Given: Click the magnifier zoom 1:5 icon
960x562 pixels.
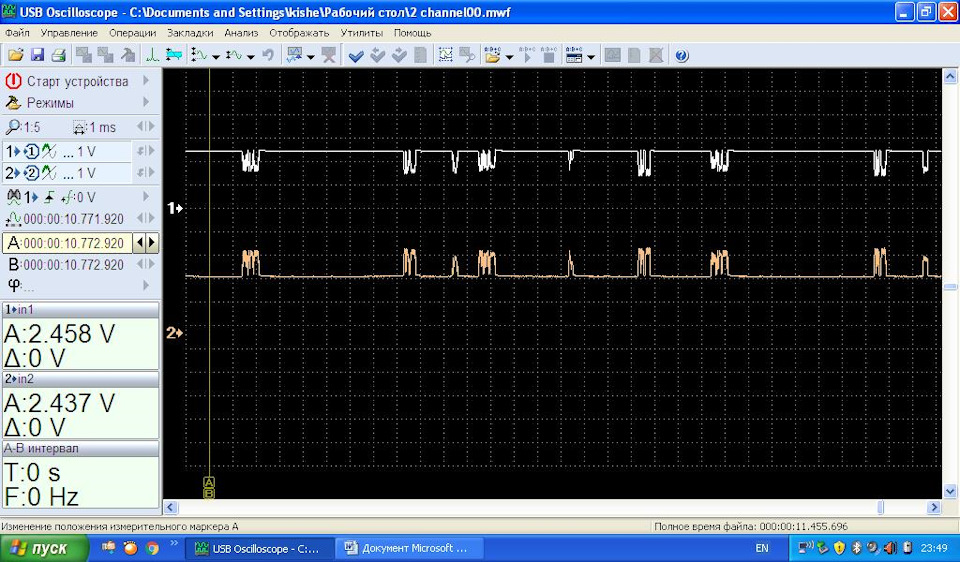Looking at the screenshot, I should click(13, 127).
